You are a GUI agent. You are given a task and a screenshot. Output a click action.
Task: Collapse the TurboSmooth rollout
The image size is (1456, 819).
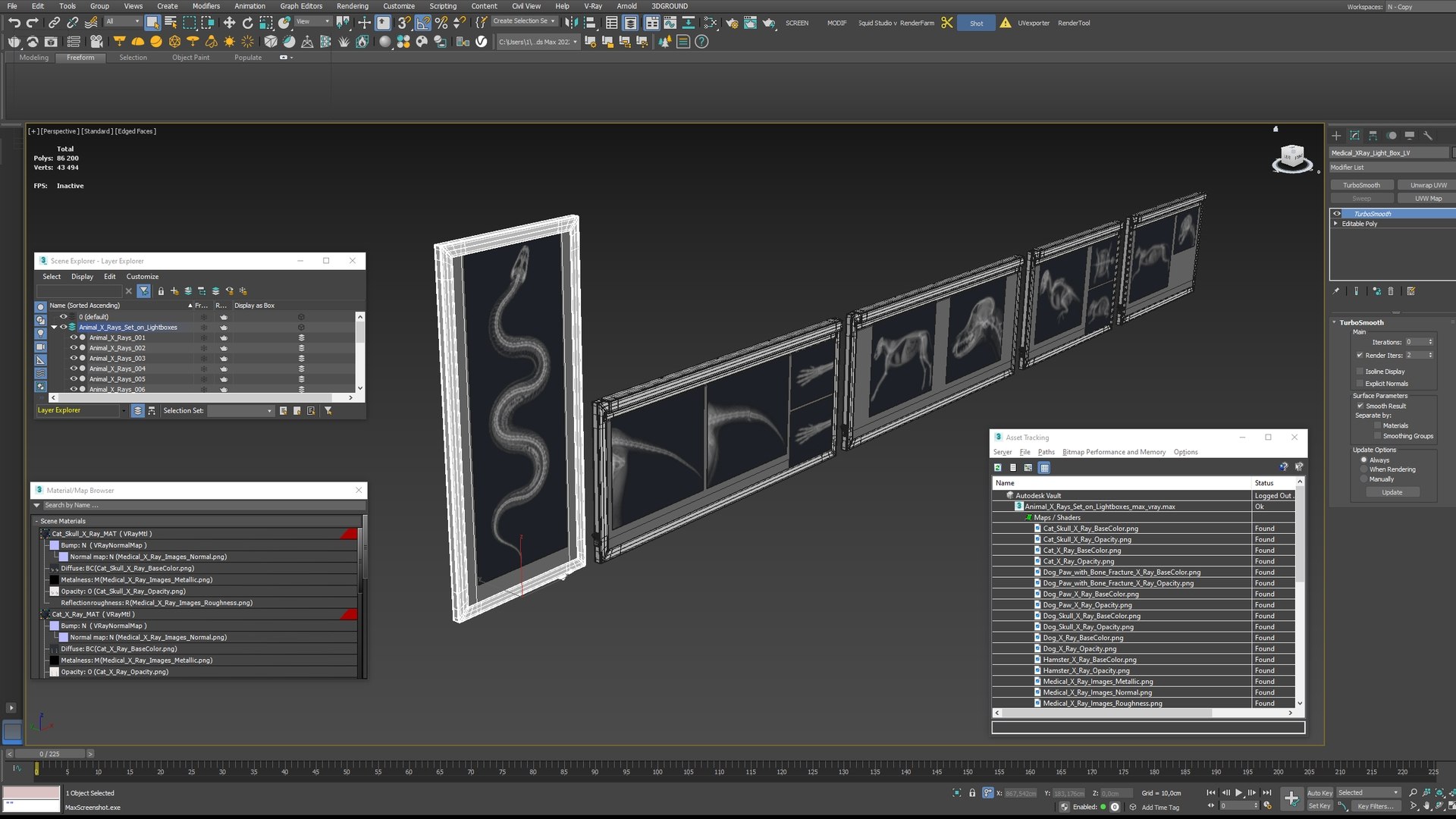click(1335, 322)
